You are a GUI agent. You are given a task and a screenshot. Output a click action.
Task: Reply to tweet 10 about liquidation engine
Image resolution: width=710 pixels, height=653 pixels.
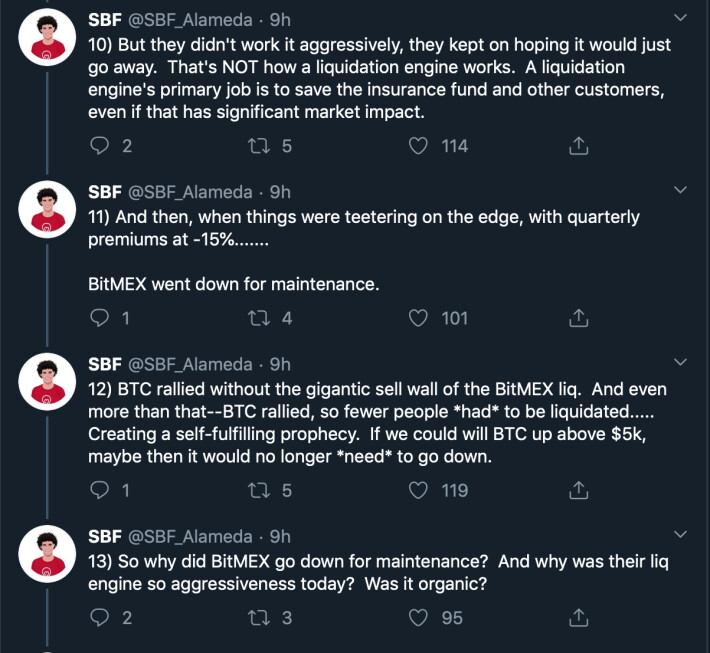click(x=99, y=146)
